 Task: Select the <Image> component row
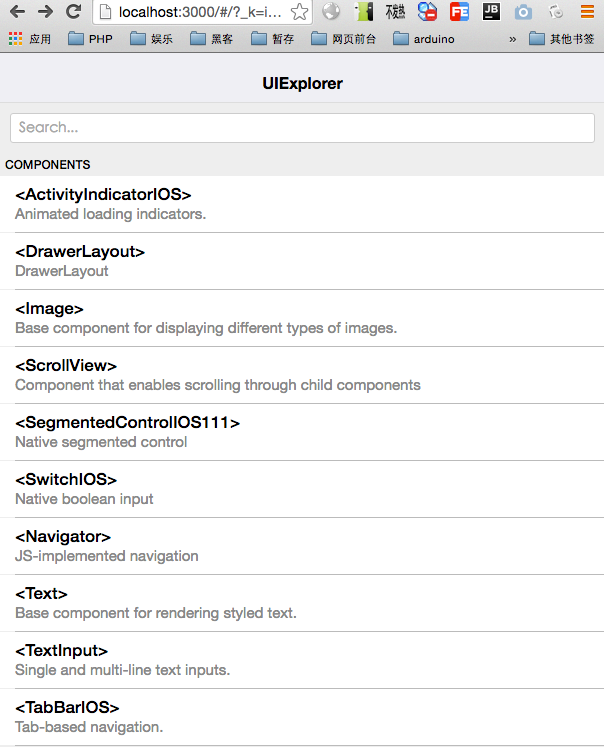[x=302, y=318]
